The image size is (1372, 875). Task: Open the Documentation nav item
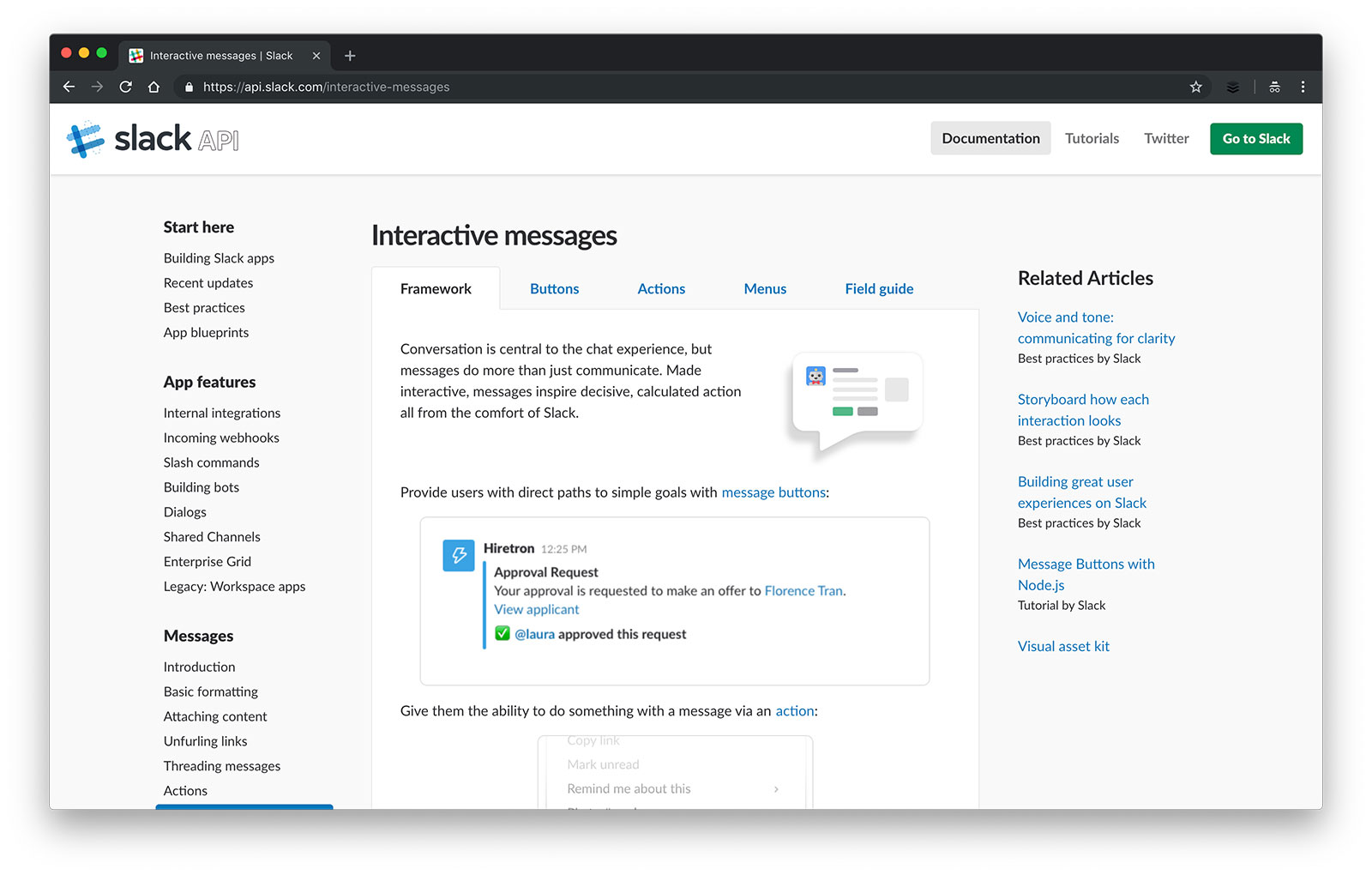pos(990,138)
